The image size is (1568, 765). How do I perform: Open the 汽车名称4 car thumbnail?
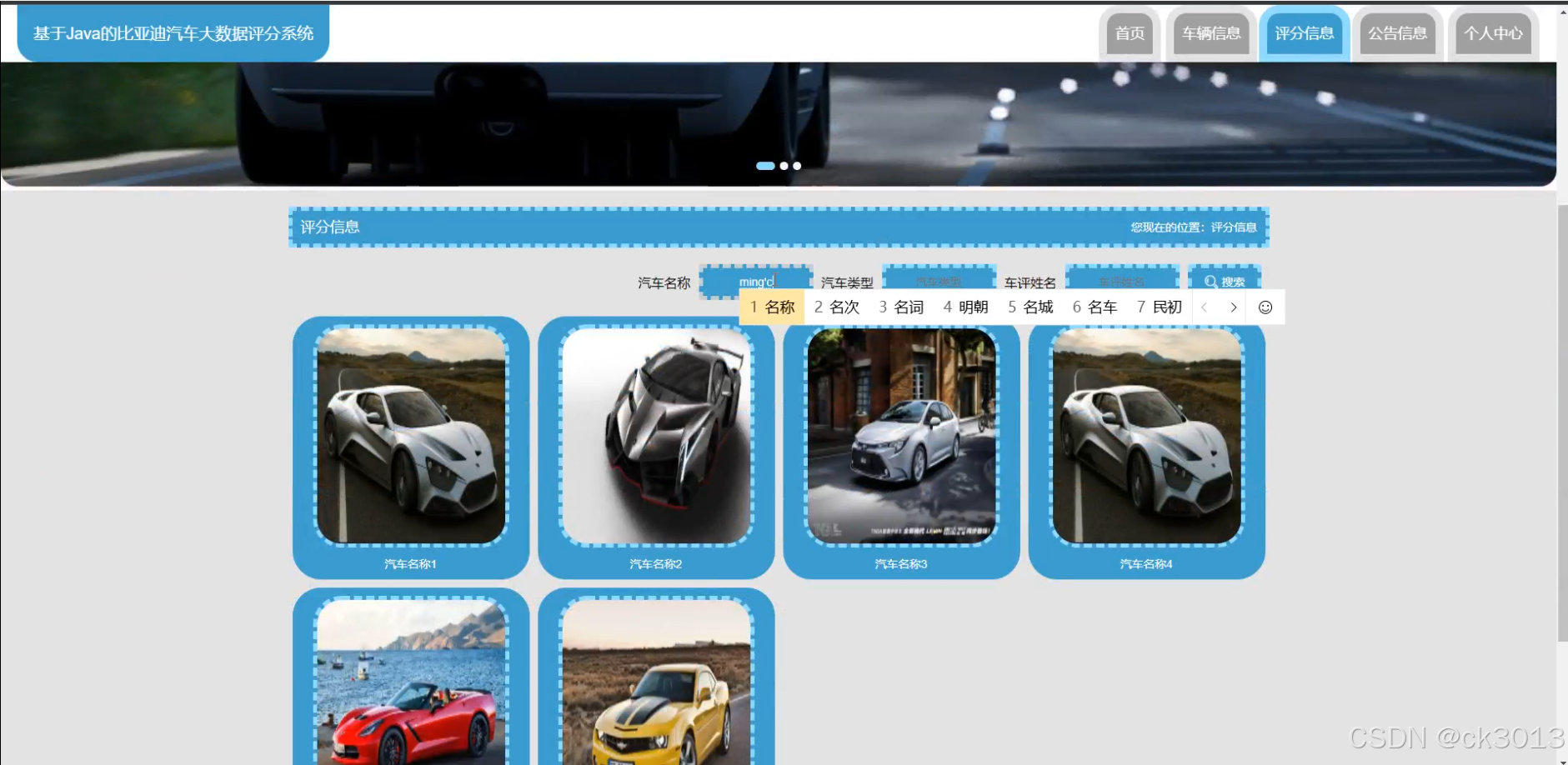pos(1147,436)
